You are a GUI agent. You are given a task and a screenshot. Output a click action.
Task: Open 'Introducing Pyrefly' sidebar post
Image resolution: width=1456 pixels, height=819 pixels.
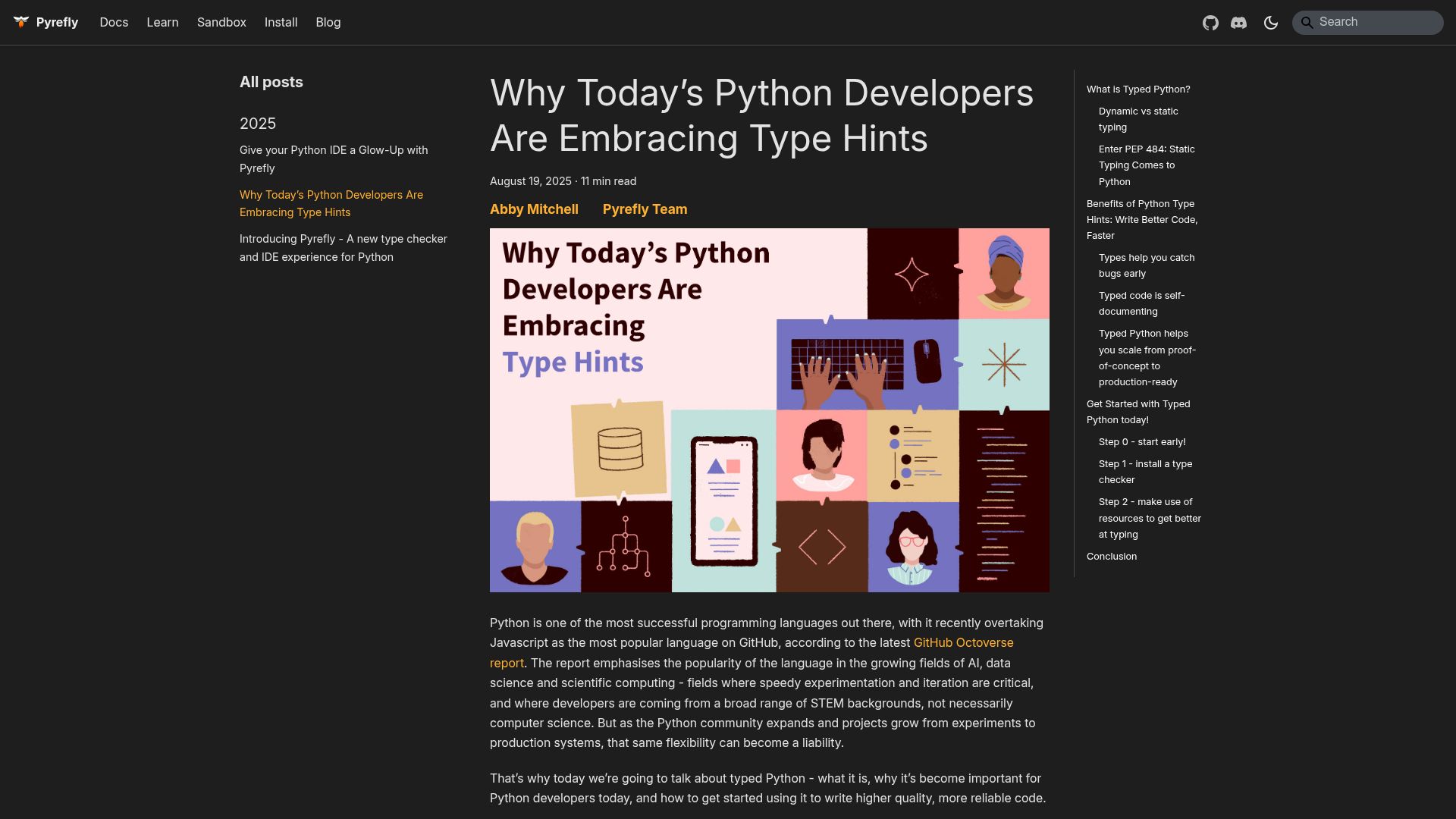[344, 248]
